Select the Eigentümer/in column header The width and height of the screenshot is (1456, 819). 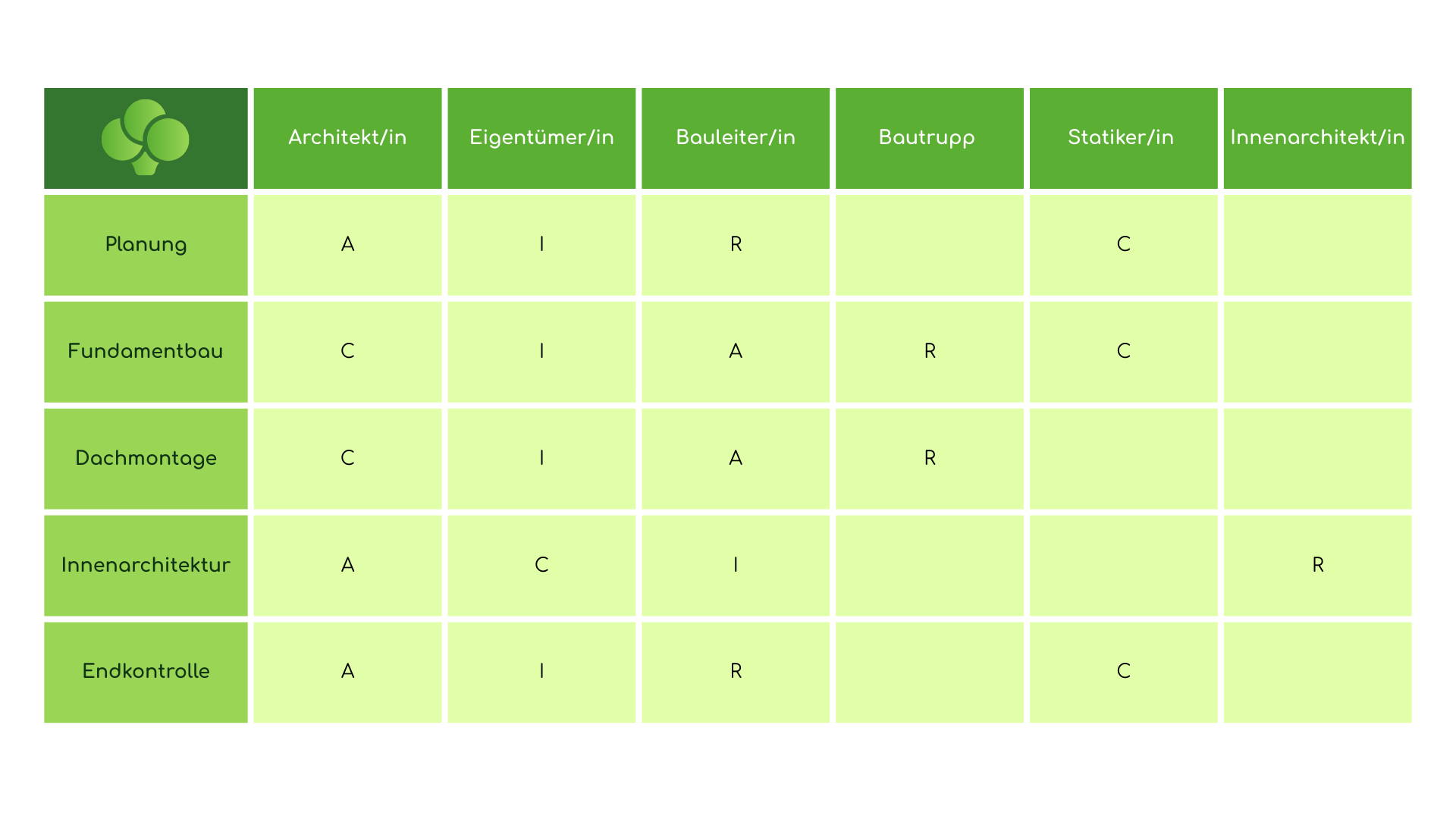[541, 137]
